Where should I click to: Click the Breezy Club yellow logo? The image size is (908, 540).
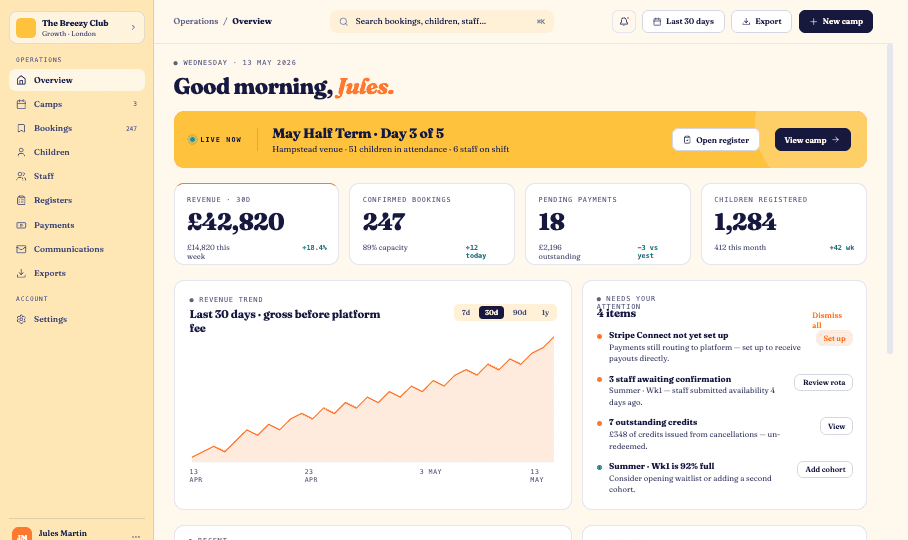[x=26, y=28]
